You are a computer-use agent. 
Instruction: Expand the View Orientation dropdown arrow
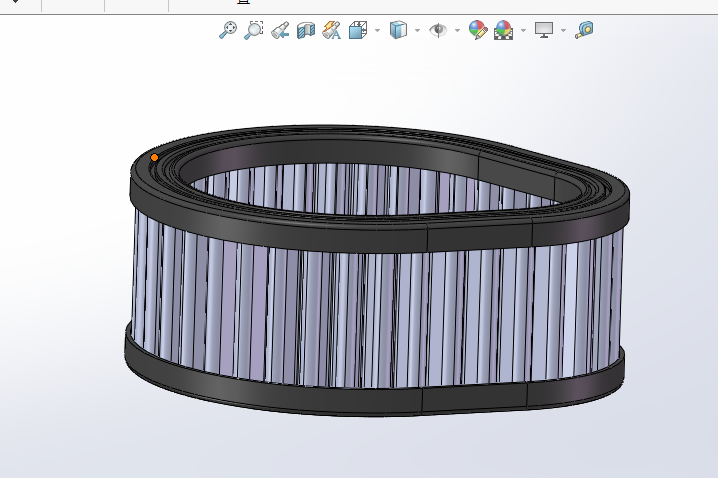pos(377,30)
